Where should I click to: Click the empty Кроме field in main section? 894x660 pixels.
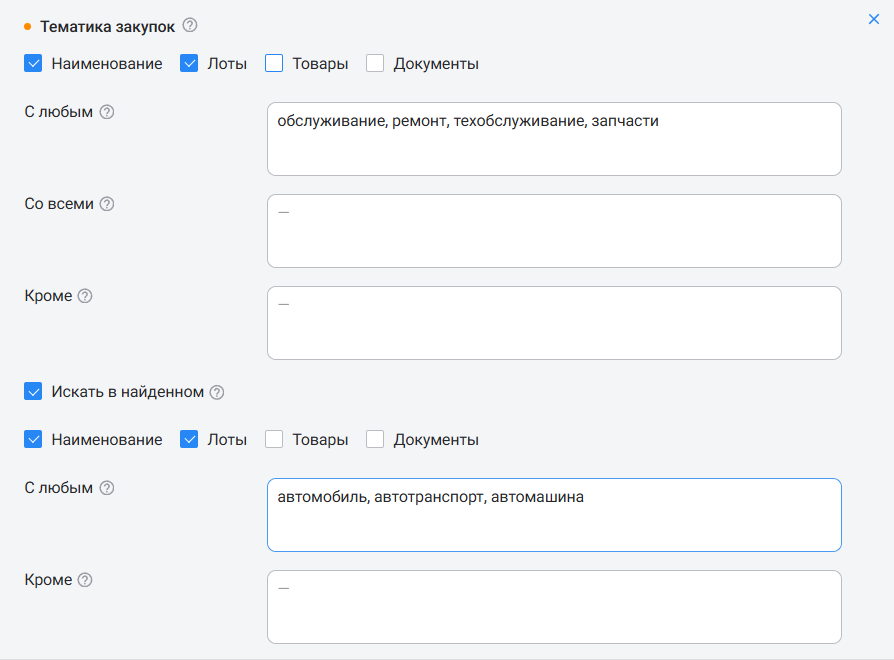pyautogui.click(x=554, y=323)
